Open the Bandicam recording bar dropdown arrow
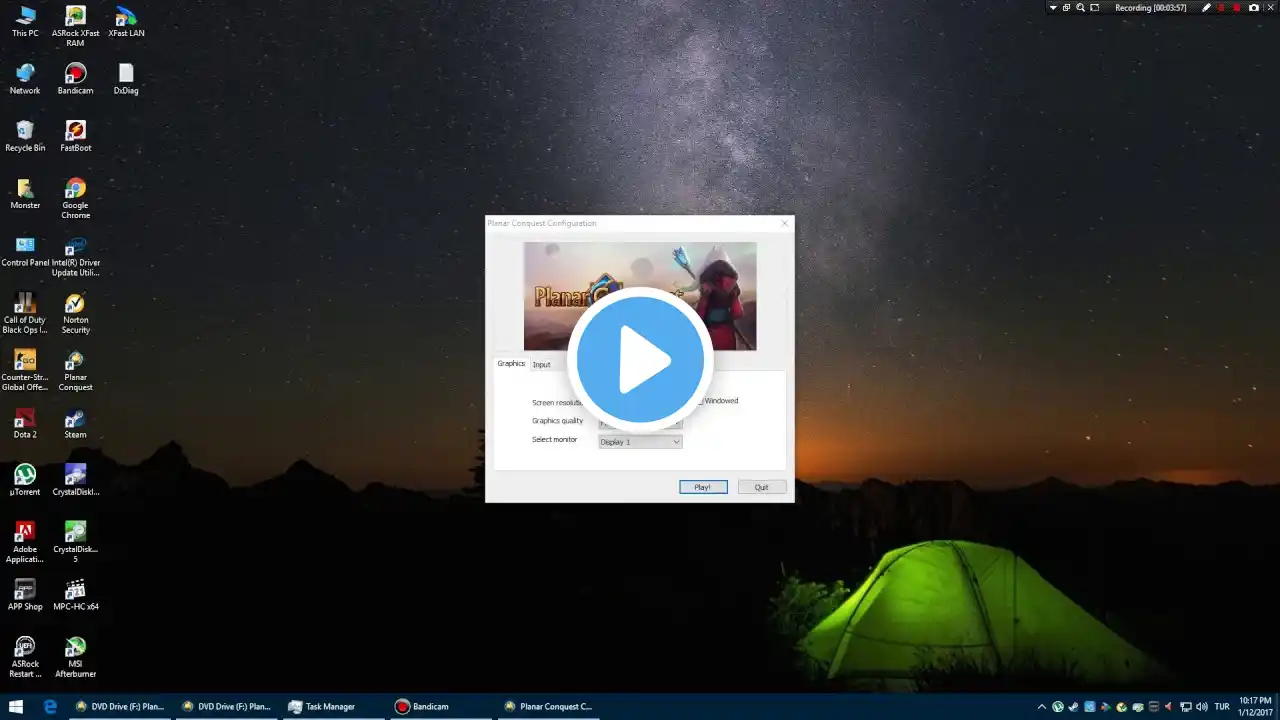This screenshot has width=1280, height=720. coord(1053,7)
